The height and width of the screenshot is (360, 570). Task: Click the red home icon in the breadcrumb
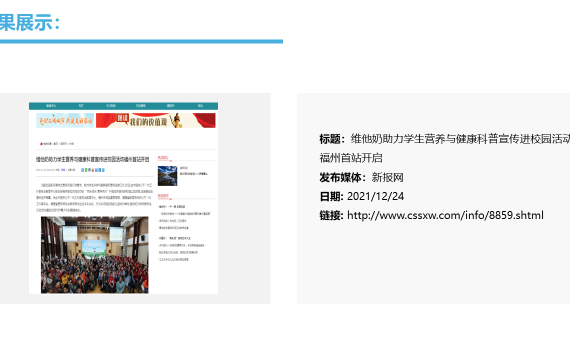[x=41, y=144]
